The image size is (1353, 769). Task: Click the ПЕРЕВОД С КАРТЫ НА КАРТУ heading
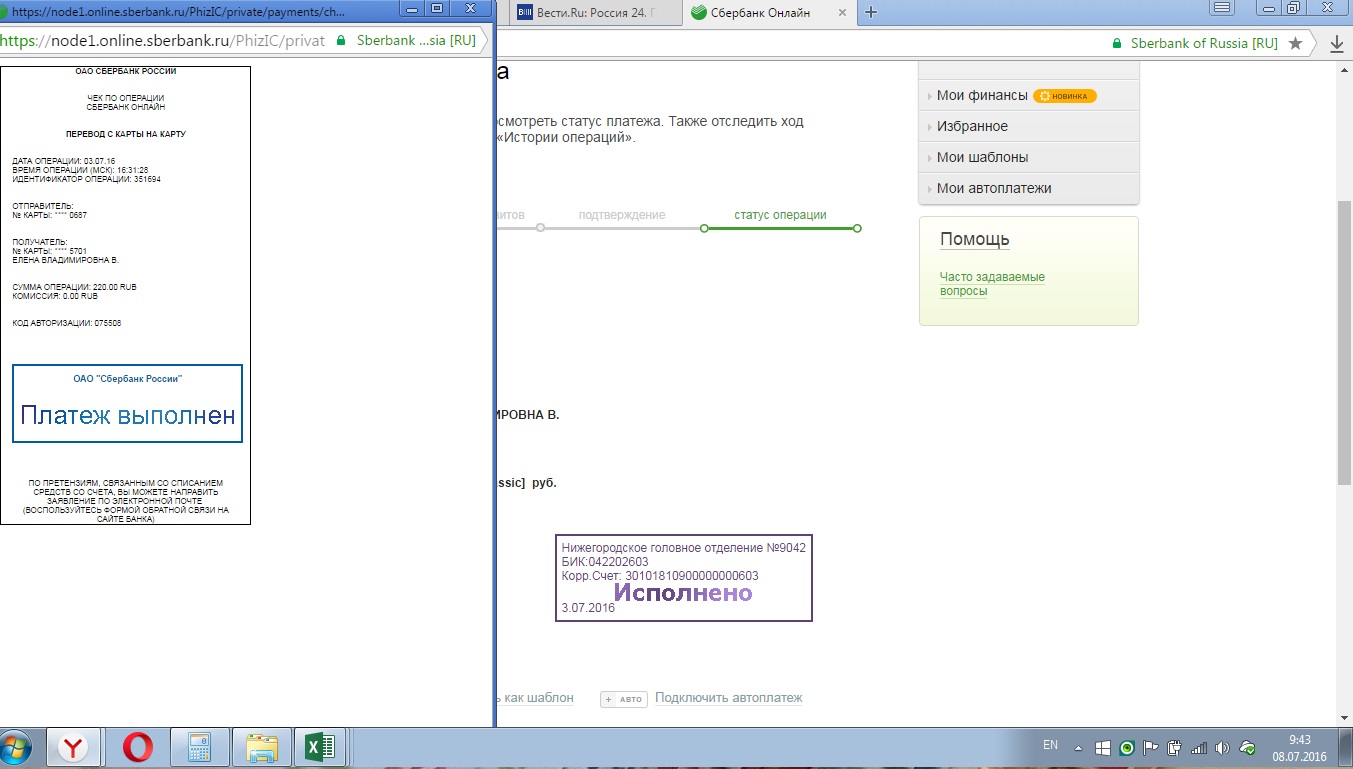pos(126,134)
